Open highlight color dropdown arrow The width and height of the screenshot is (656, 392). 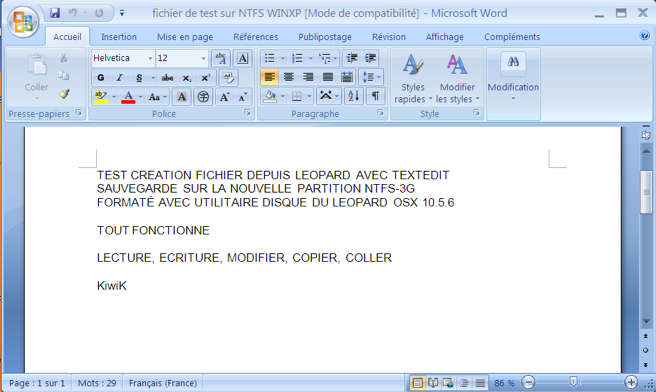[x=114, y=97]
